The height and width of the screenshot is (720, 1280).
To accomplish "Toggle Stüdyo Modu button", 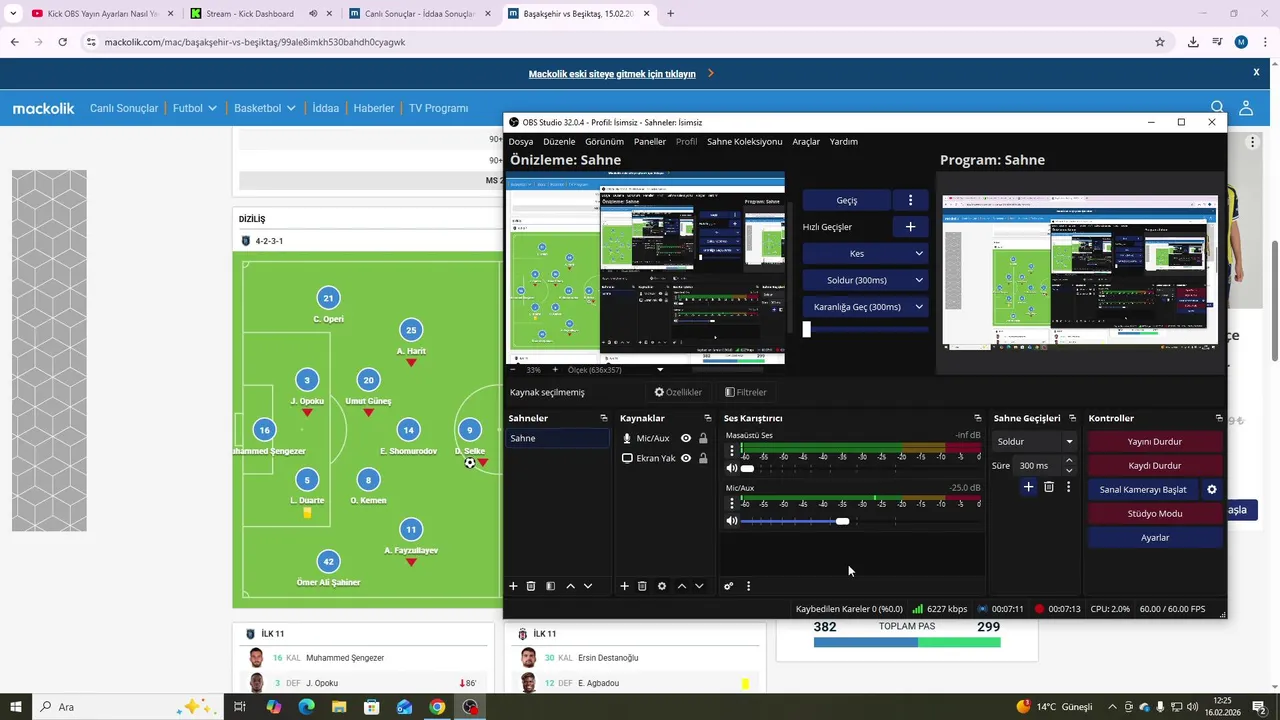I will (x=1155, y=513).
